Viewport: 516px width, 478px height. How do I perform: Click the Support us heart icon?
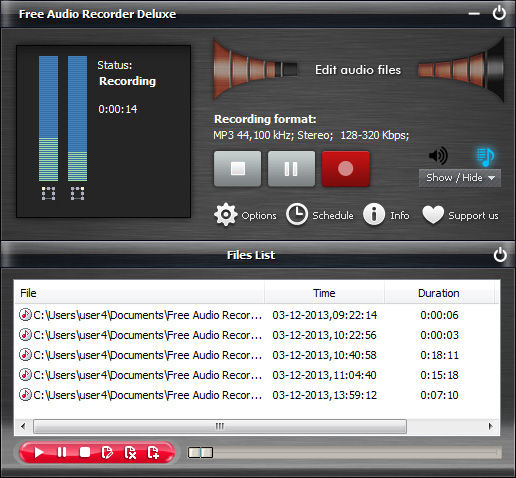[x=433, y=214]
